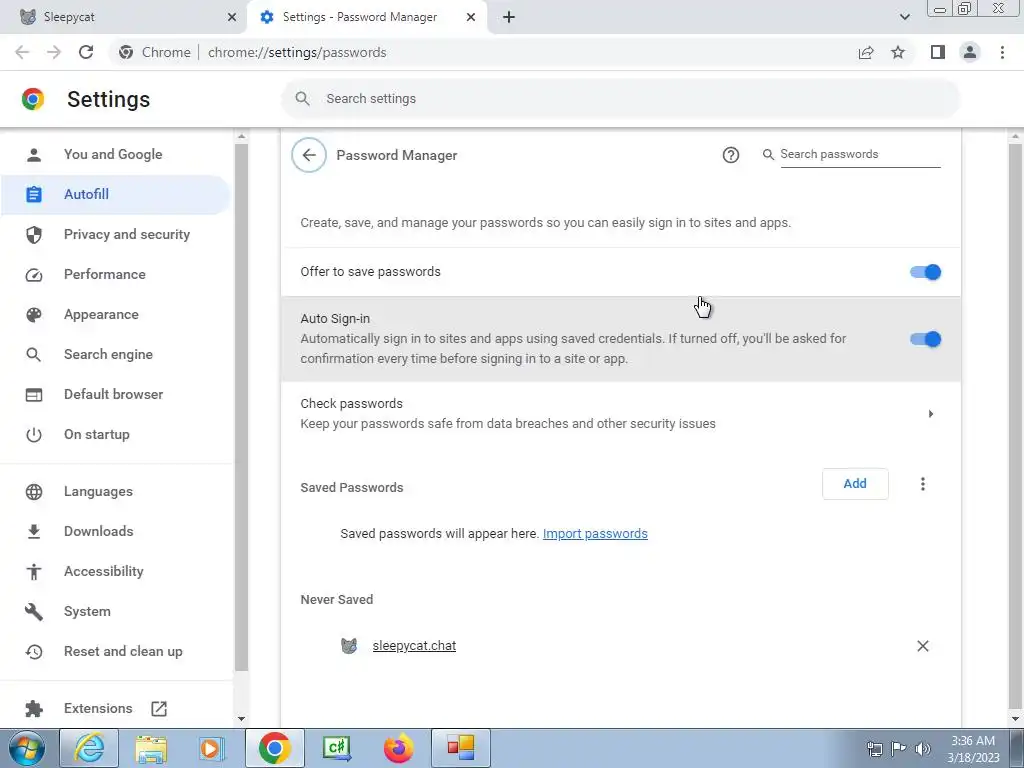Click the sleepycat.chat cat favicon
1024x768 pixels.
click(349, 646)
